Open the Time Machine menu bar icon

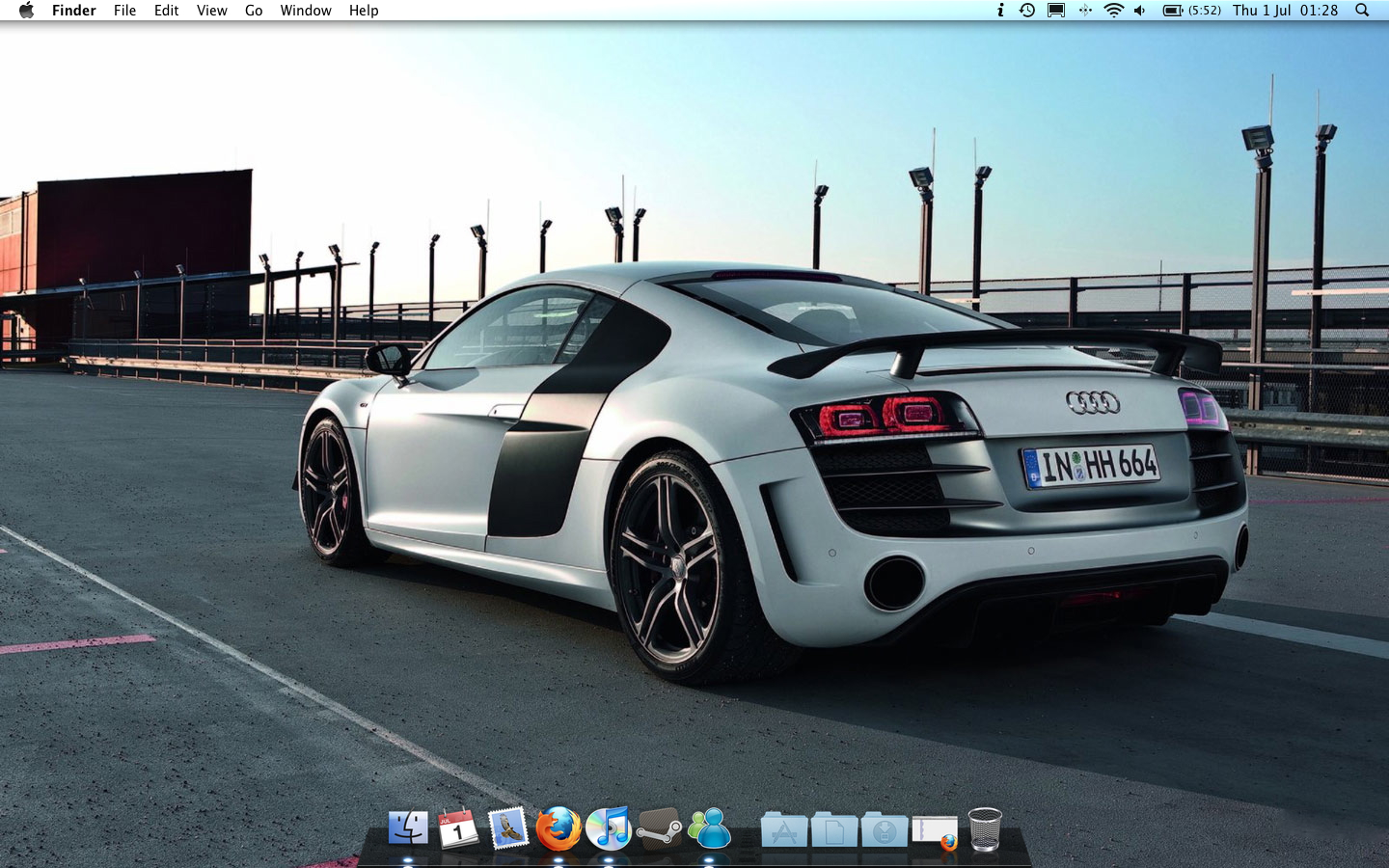pyautogui.click(x=1027, y=11)
